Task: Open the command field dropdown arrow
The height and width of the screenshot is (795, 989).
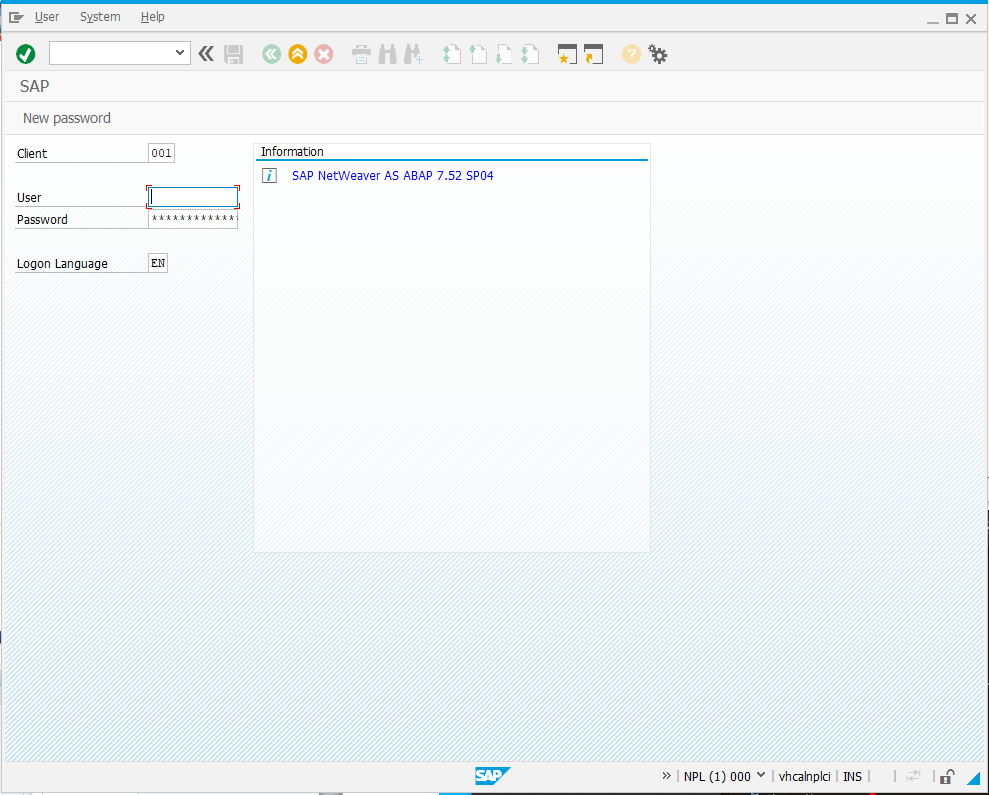Action: [x=180, y=53]
